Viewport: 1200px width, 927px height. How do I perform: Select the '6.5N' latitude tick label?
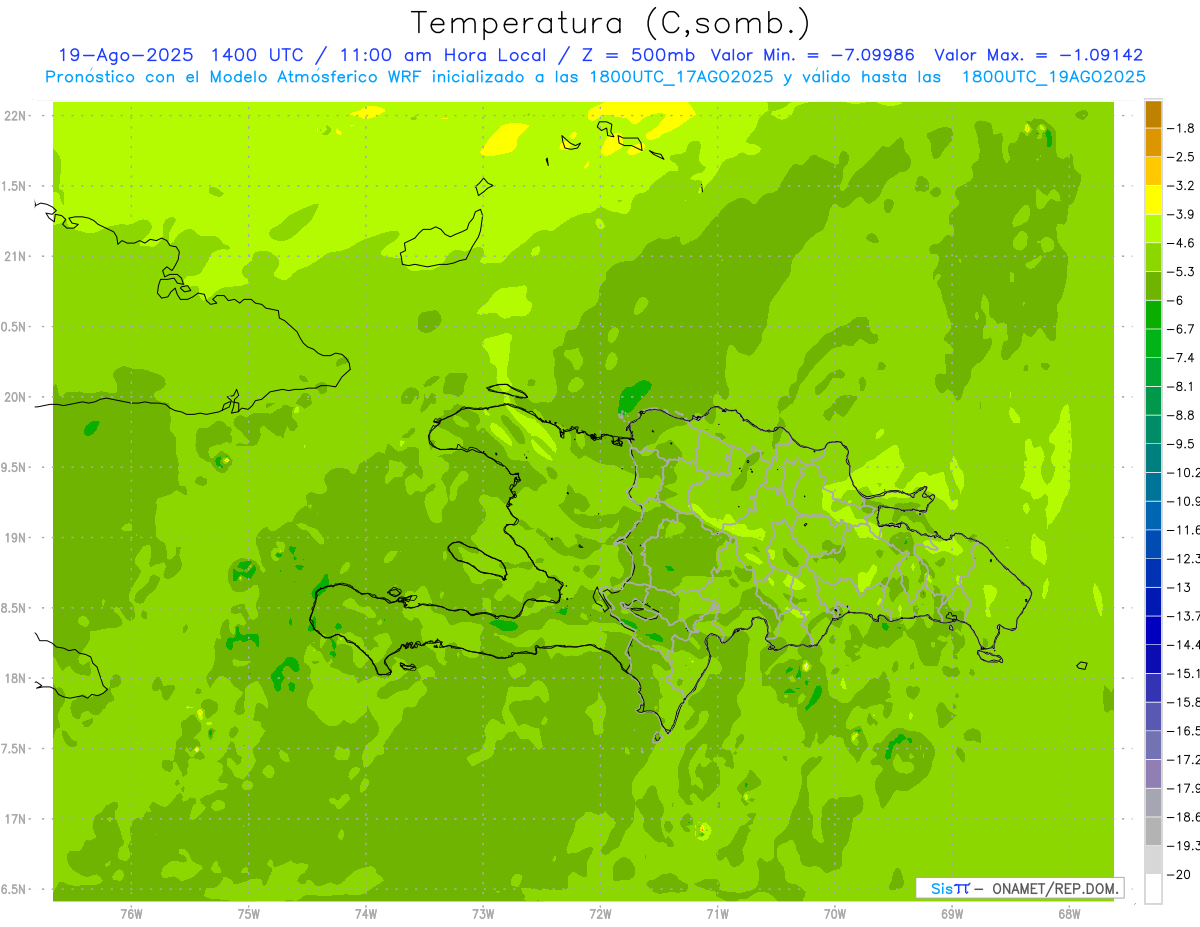(15, 890)
